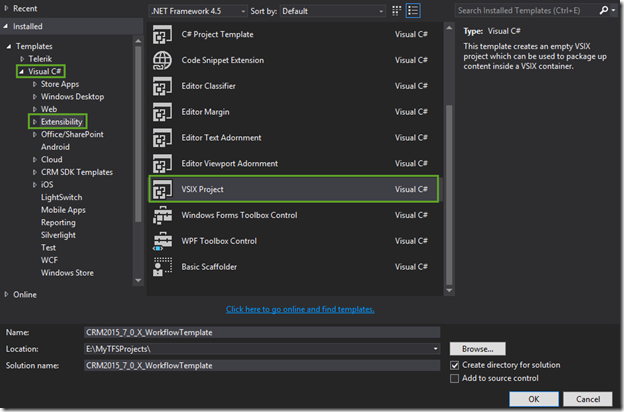The width and height of the screenshot is (624, 412).
Task: Expand the Recent section
Action: (6, 8)
